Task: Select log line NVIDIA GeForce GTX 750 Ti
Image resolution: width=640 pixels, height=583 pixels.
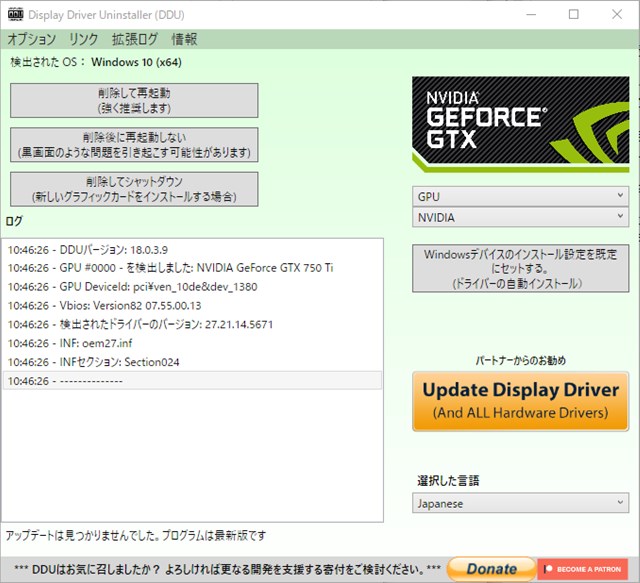Action: [x=192, y=268]
